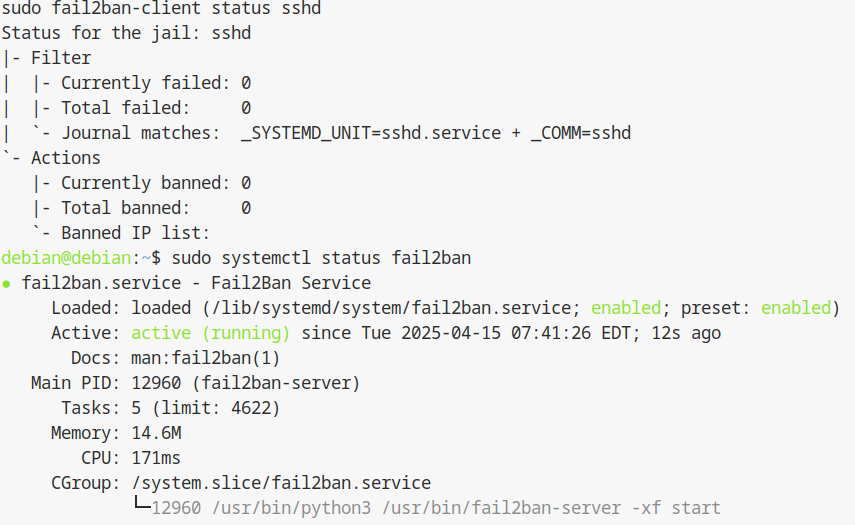The image size is (855, 525).
Task: Click the /system.slice/fail2ban.service CGroup path
Action: (x=281, y=483)
